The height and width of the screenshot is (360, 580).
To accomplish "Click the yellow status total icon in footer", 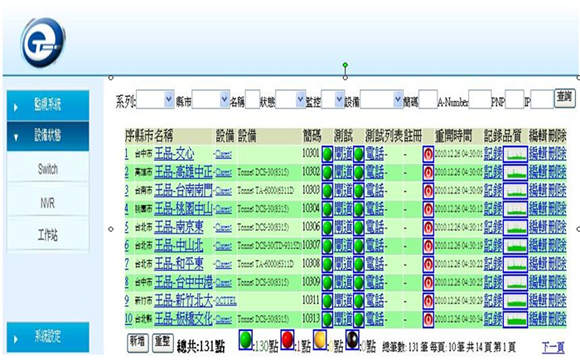I will [x=320, y=339].
